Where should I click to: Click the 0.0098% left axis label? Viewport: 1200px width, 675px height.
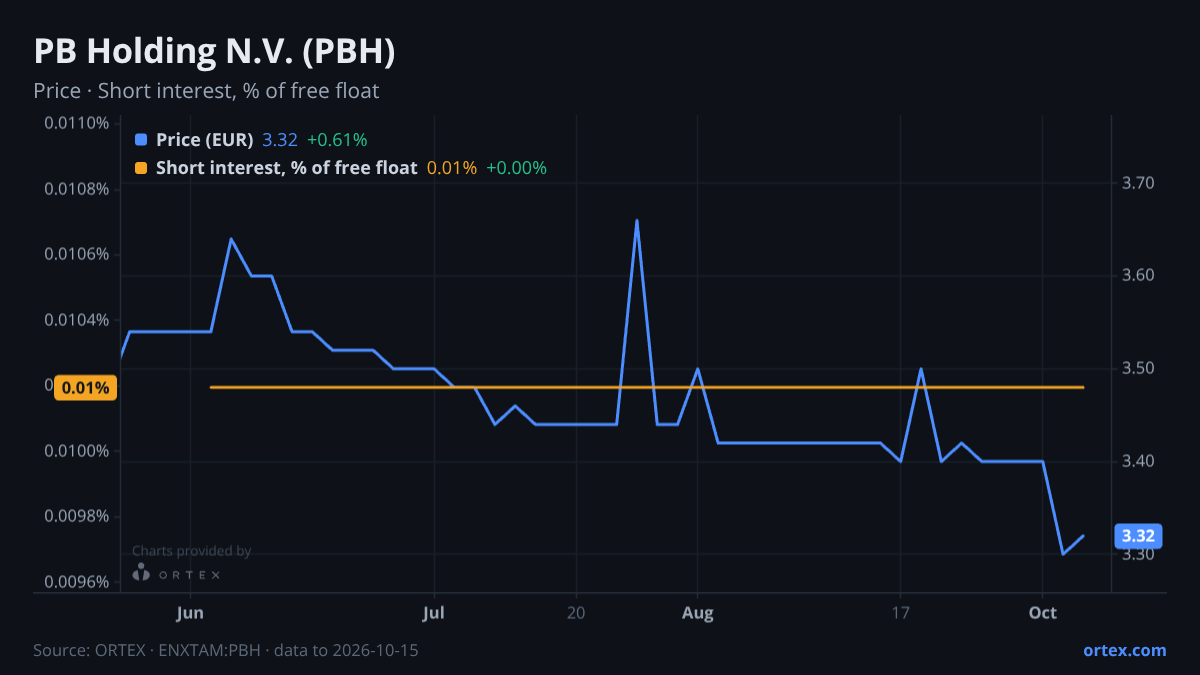click(x=77, y=517)
